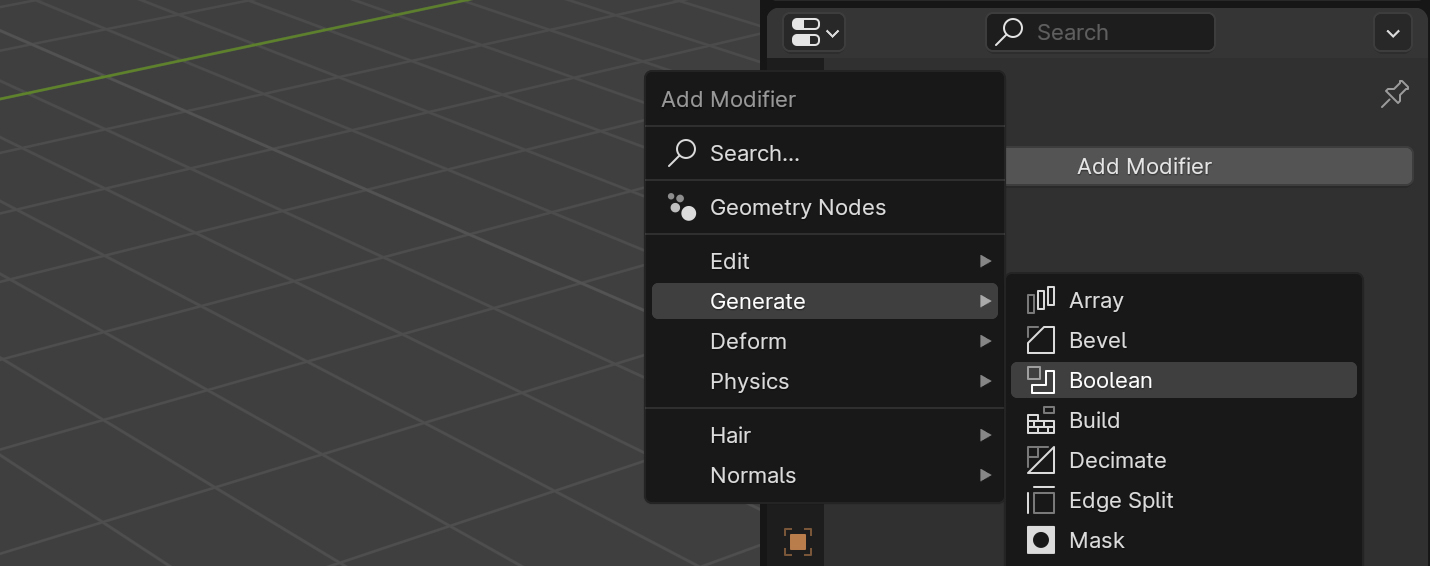The width and height of the screenshot is (1430, 566).
Task: Choose the Build modifier label
Action: (x=1094, y=420)
